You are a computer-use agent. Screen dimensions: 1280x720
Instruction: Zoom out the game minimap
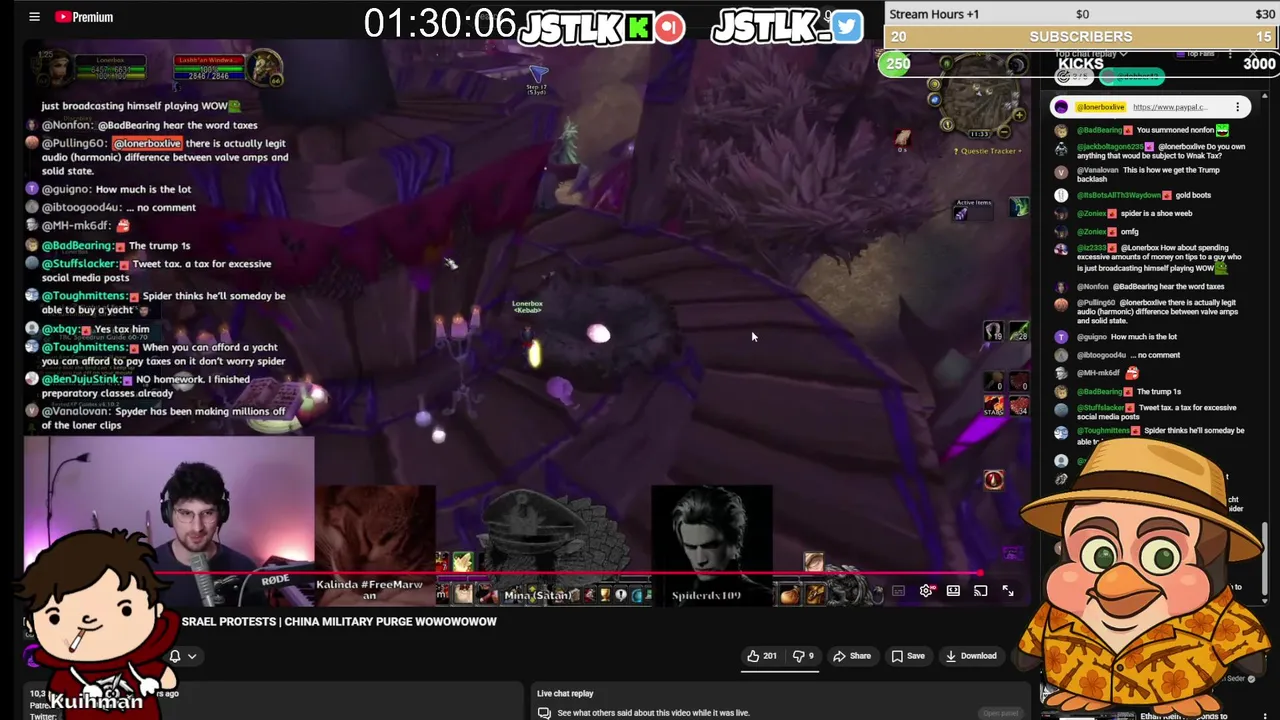[1005, 131]
